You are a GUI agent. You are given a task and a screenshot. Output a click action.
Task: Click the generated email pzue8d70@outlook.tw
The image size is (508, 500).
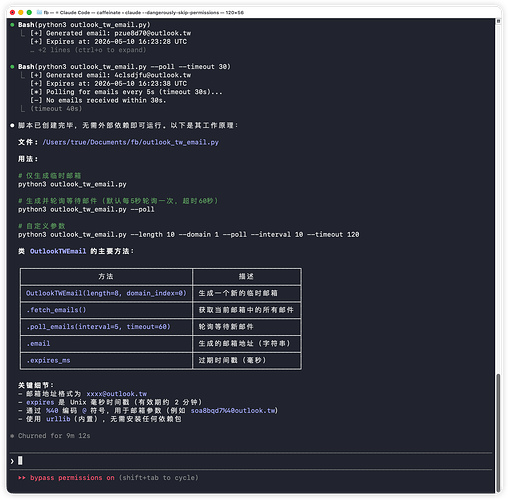(x=153, y=33)
